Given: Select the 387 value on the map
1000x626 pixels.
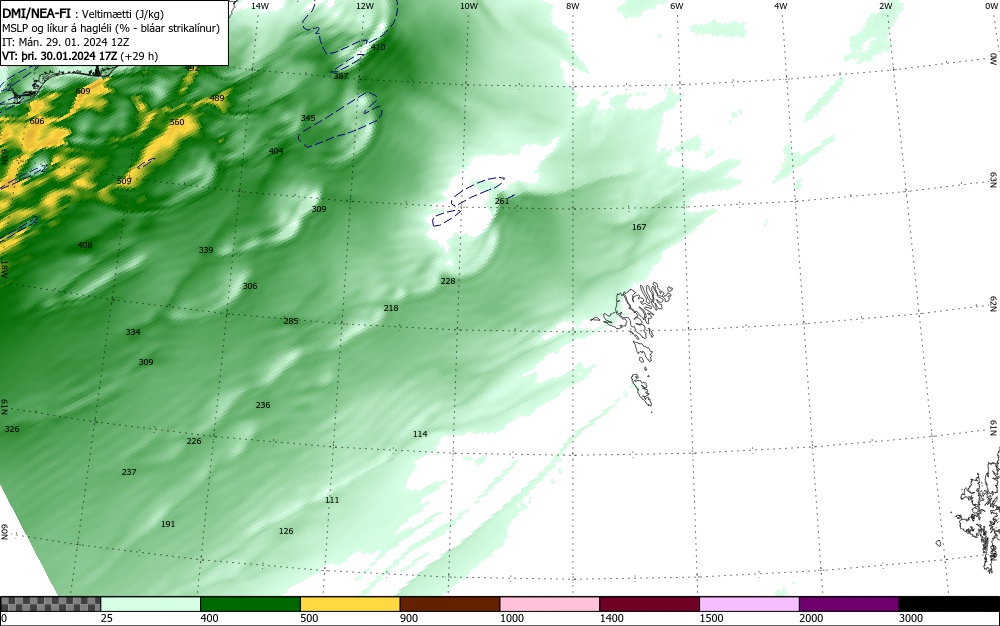Looking at the screenshot, I should (341, 76).
